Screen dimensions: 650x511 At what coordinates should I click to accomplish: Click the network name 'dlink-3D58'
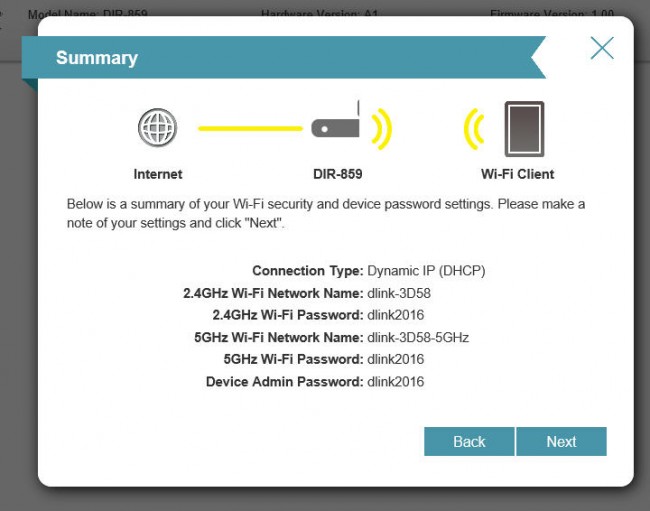(x=399, y=293)
